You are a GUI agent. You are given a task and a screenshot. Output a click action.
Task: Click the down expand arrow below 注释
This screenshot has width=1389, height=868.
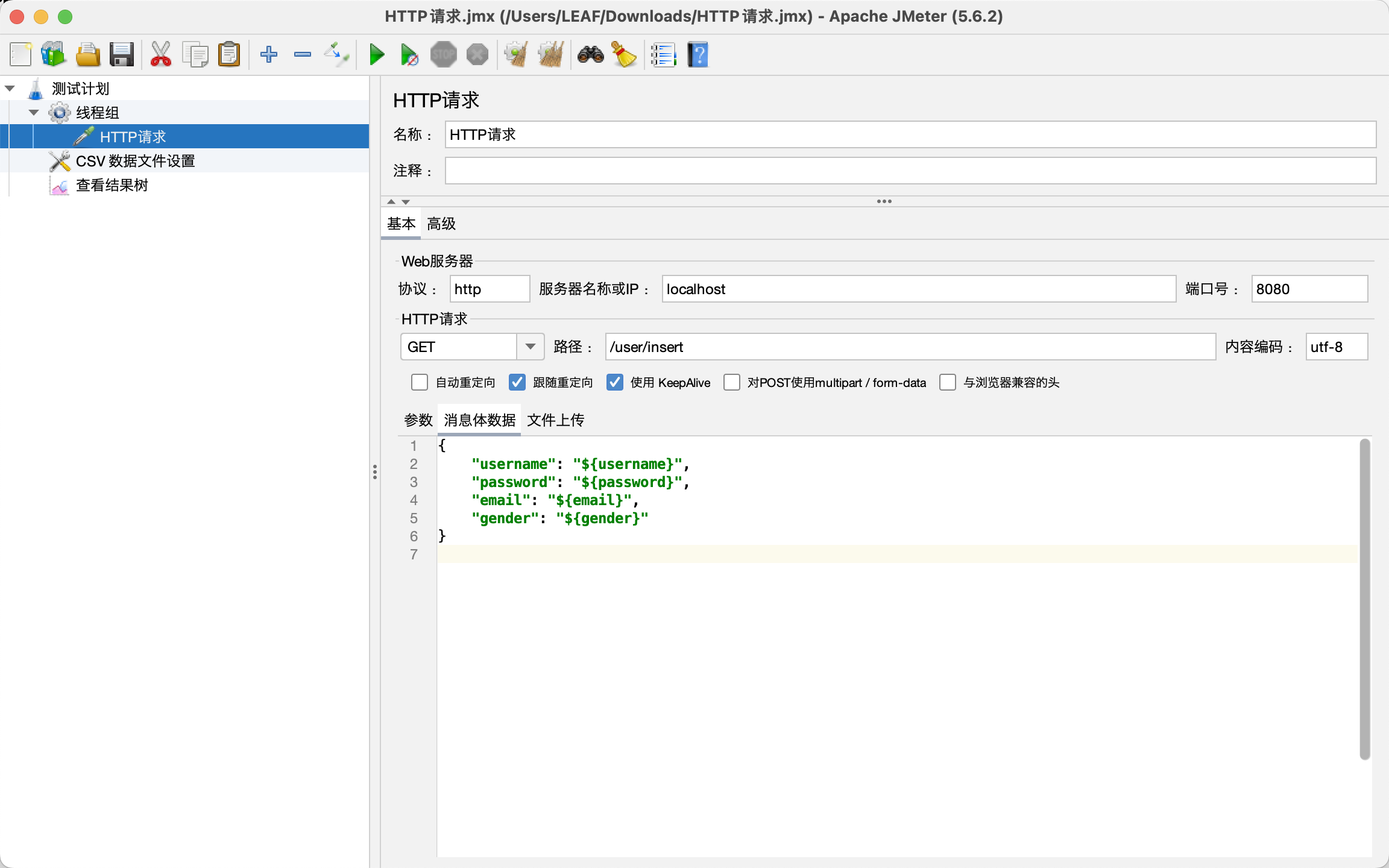click(x=406, y=202)
